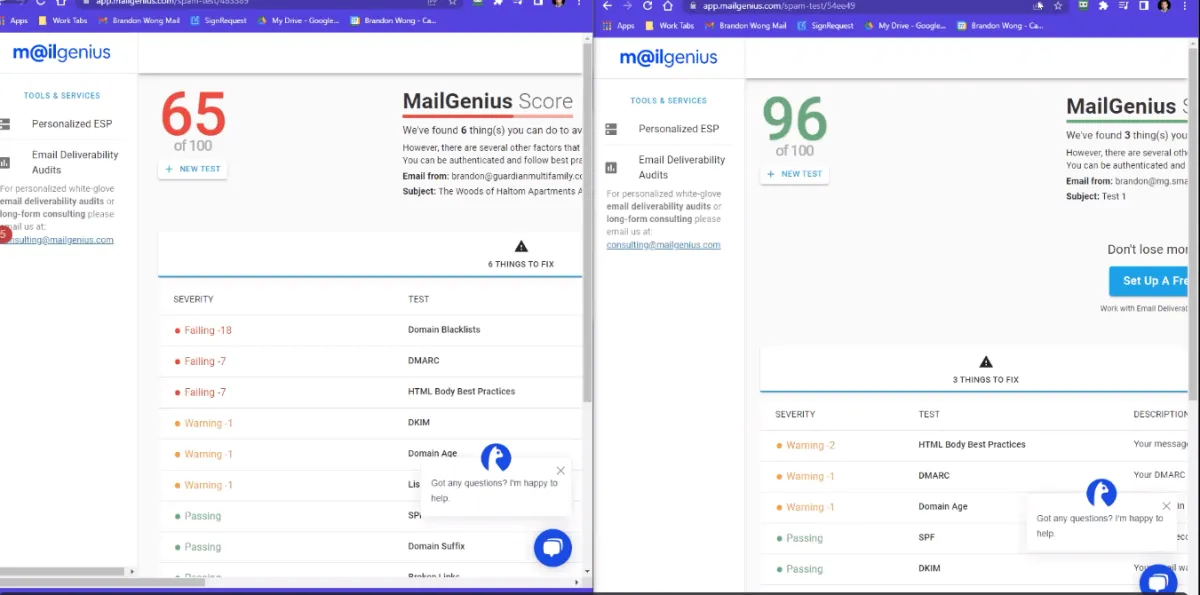This screenshot has width=1200, height=595.
Task: Open Personalized ESP in left window sidebar
Action: tap(72, 124)
